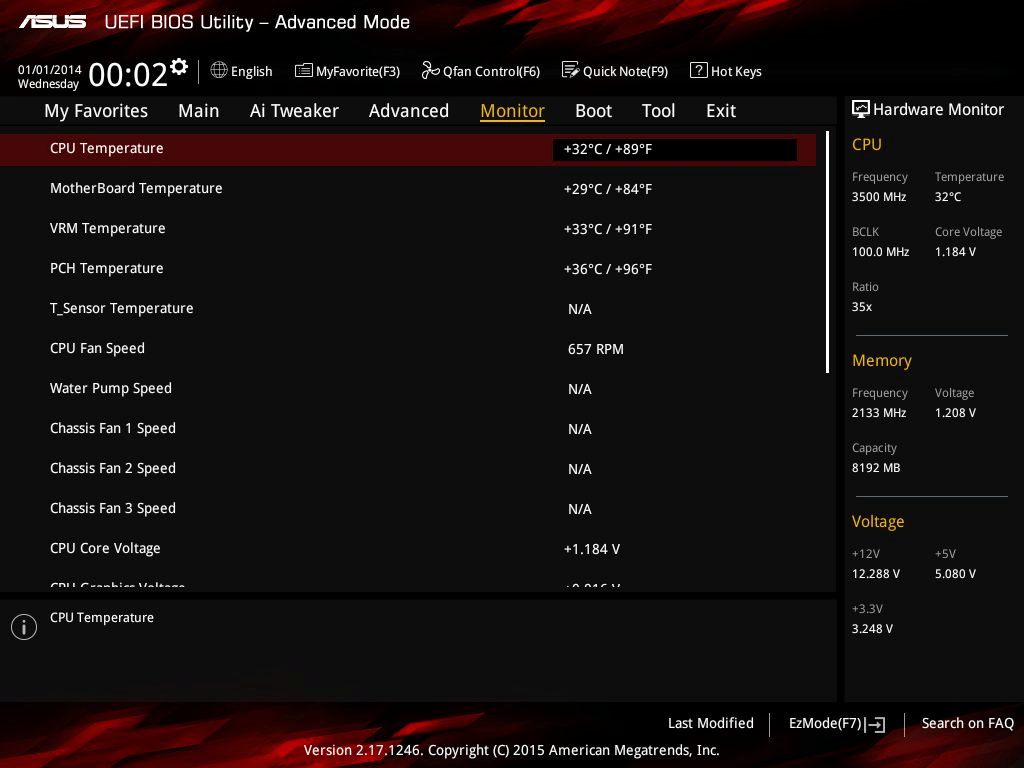The height and width of the screenshot is (768, 1024).
Task: Open the Ai Tweaker tab
Action: pyautogui.click(x=294, y=111)
